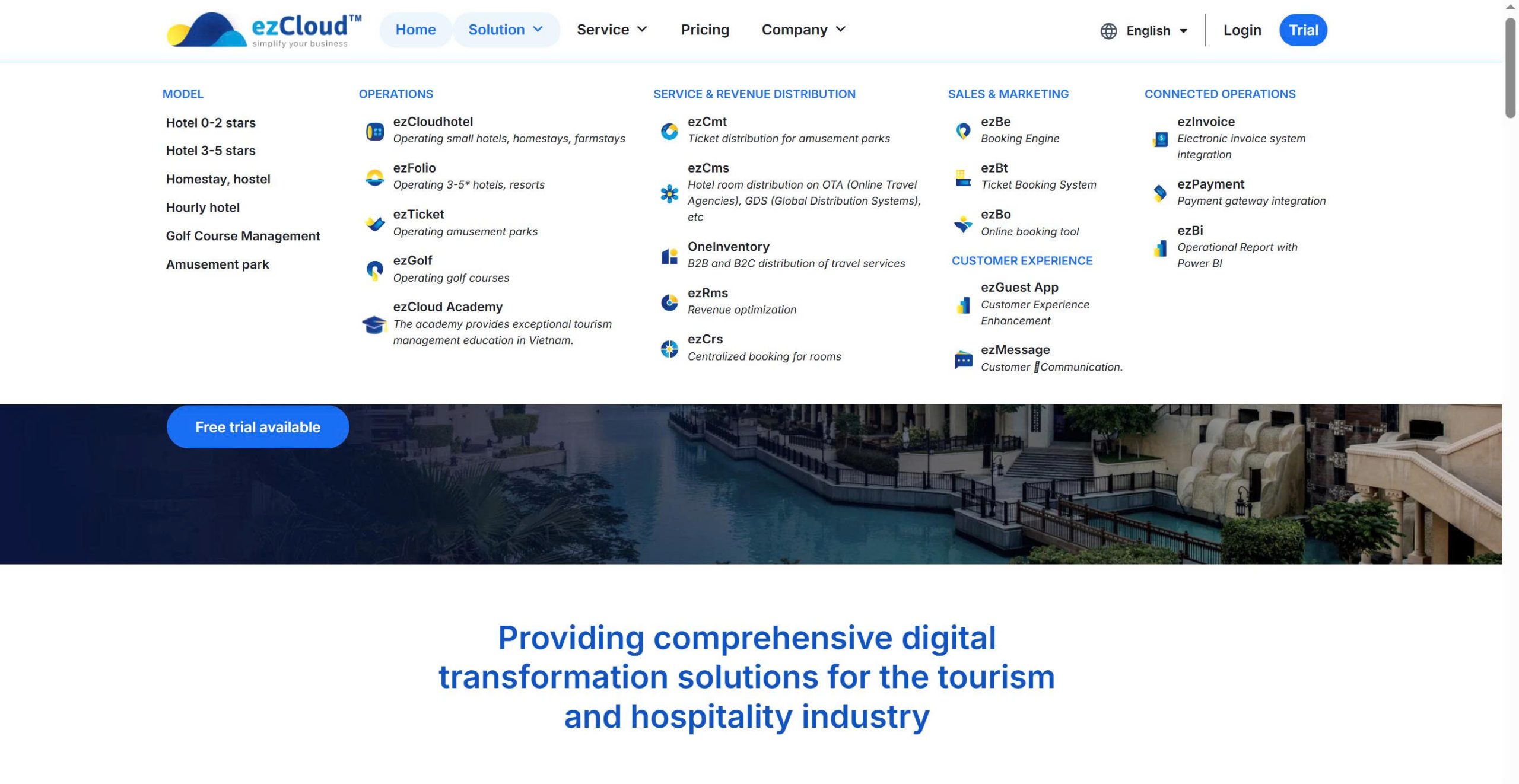Click the ezCloud logo
Viewport: 1519px width, 784px height.
264,30
